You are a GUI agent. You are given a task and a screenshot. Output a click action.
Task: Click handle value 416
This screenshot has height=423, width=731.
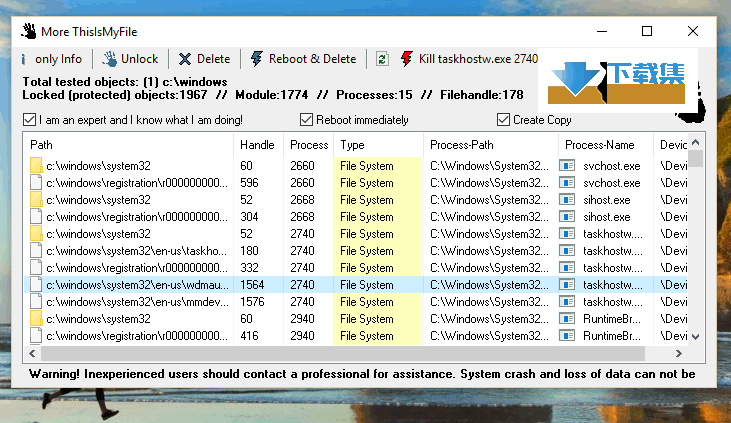pyautogui.click(x=249, y=336)
